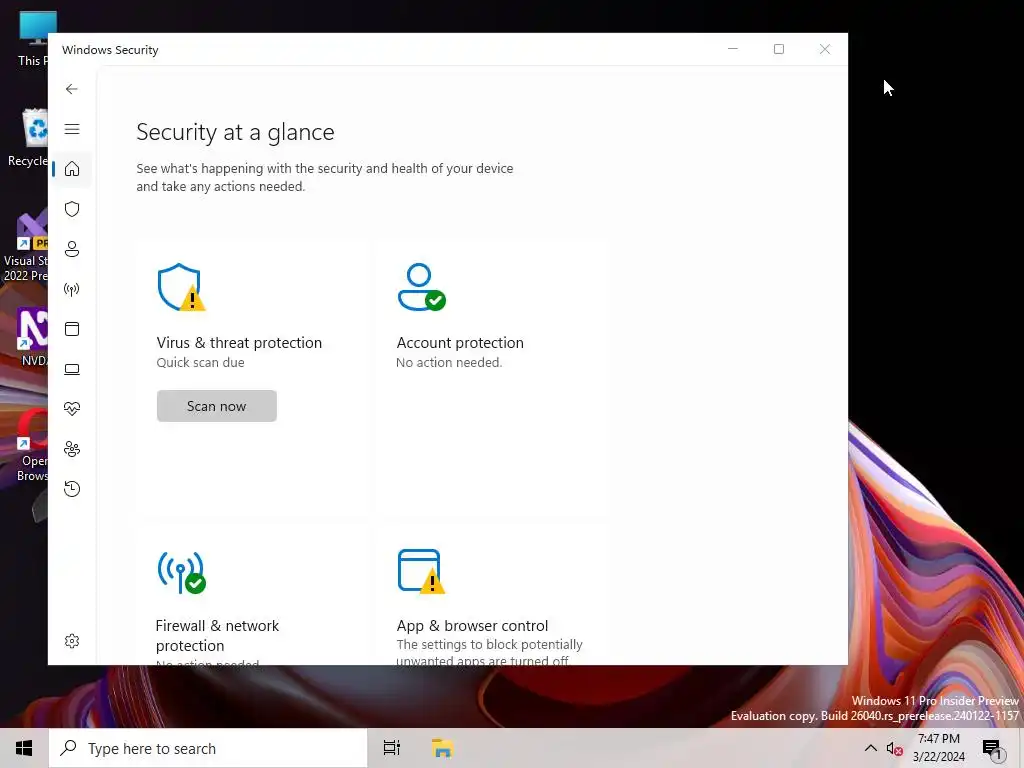Open Account protection person icon in sidebar
Viewport: 1024px width, 768px height.
pos(72,249)
